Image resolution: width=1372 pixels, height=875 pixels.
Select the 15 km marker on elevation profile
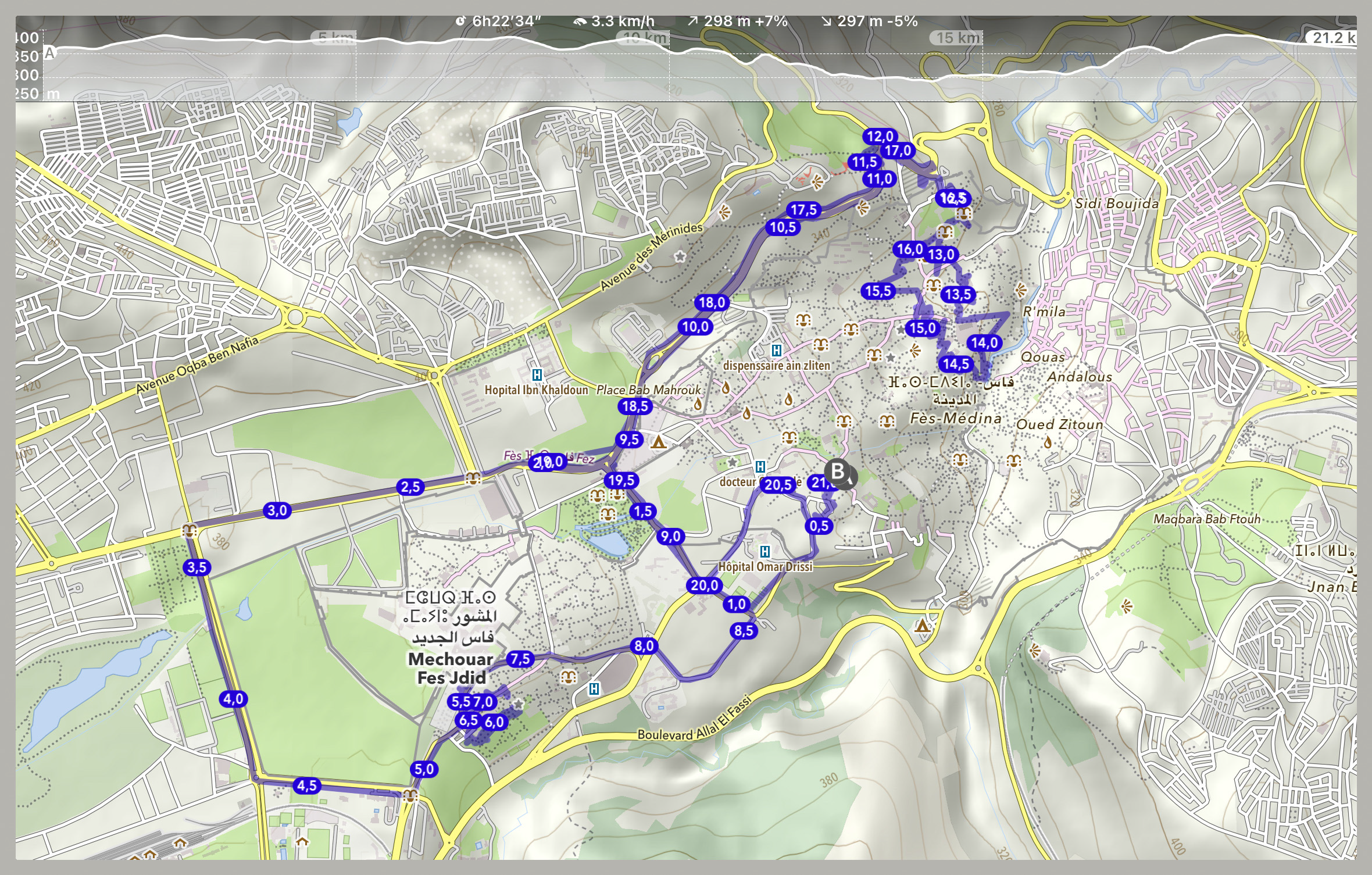point(957,38)
